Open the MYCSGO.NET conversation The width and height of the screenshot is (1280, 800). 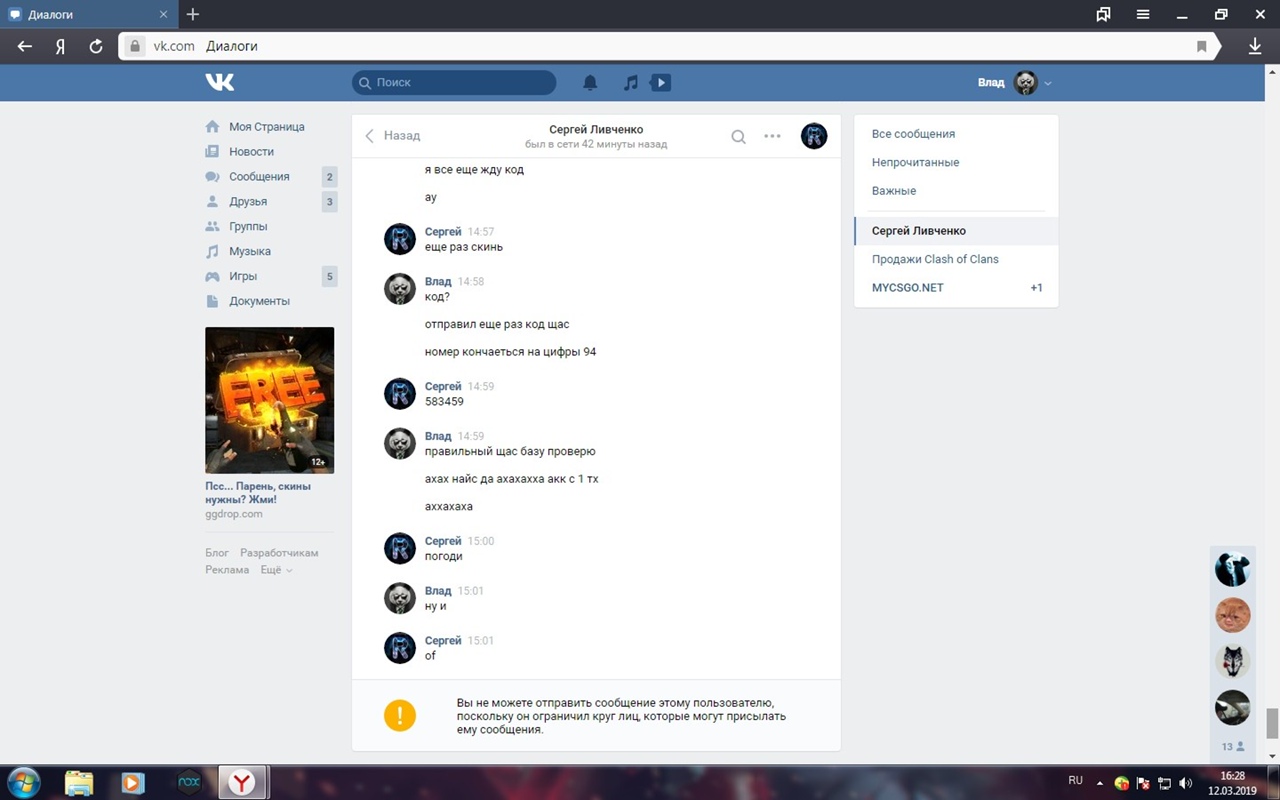click(907, 287)
